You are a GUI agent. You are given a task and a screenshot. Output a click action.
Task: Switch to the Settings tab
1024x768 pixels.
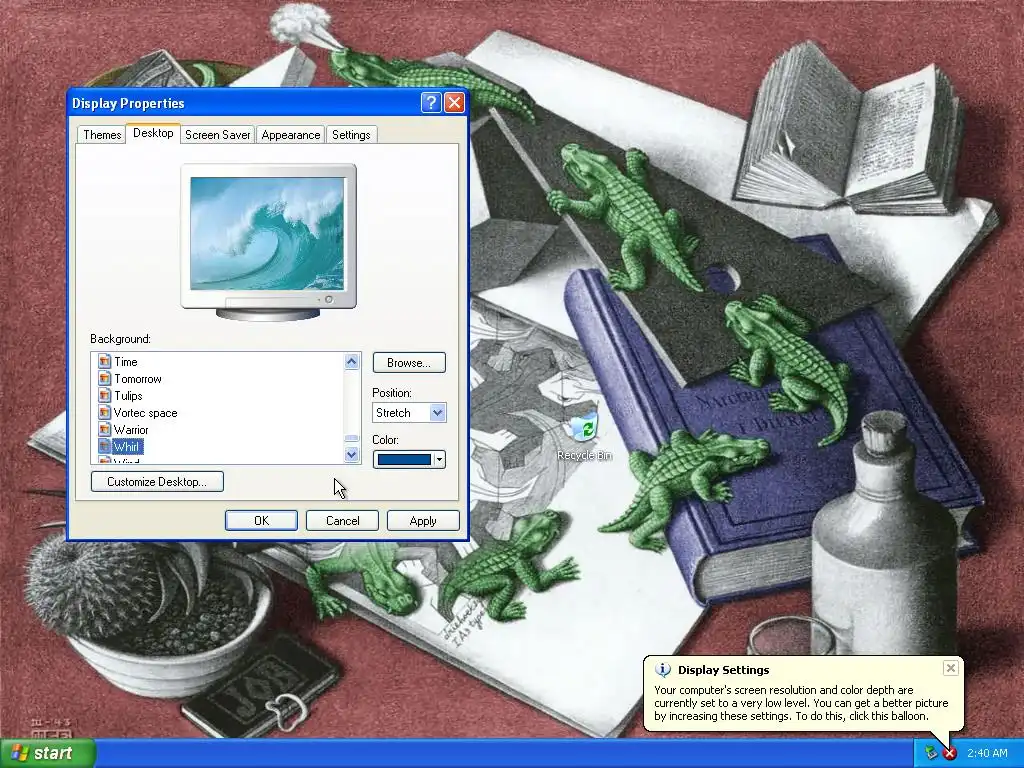point(351,135)
